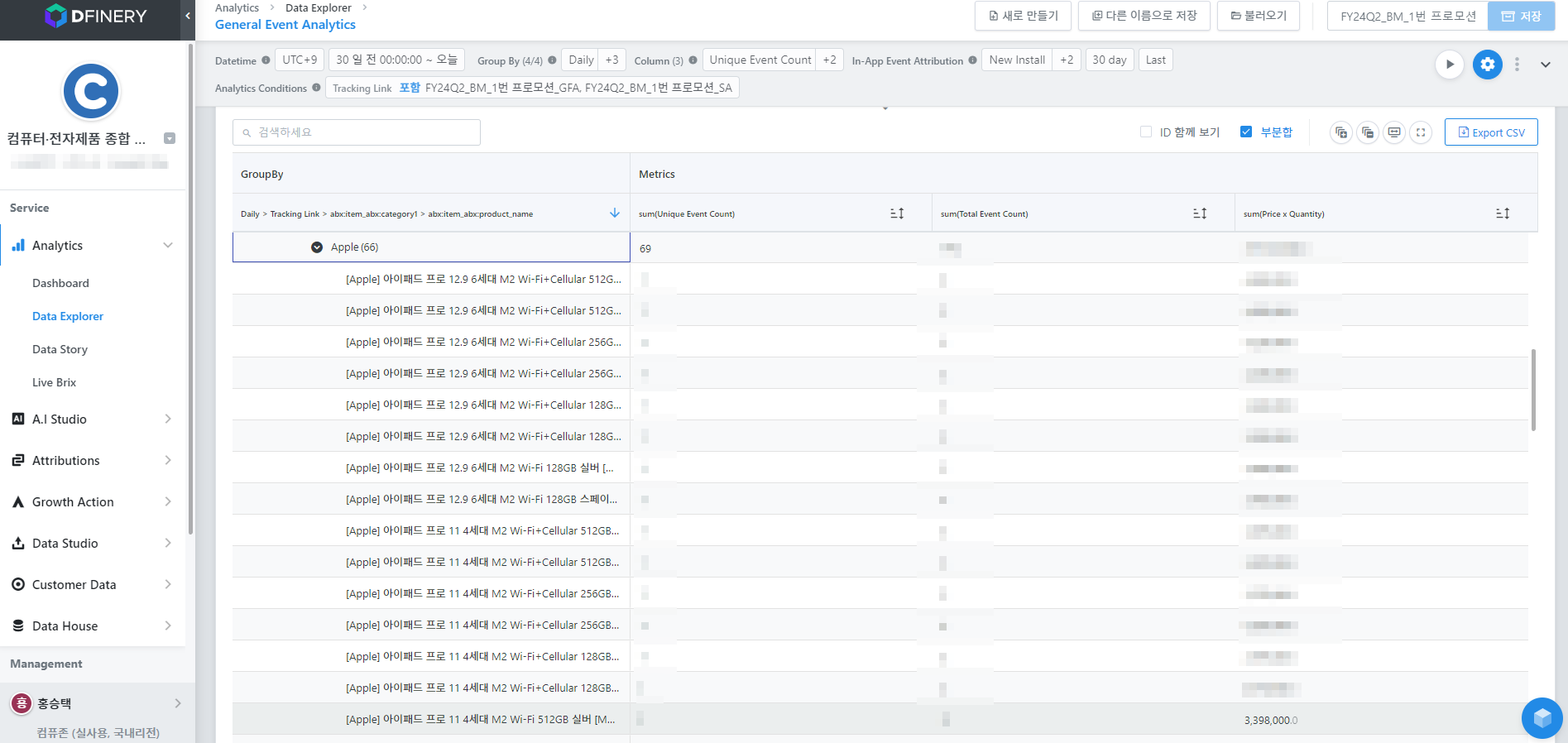This screenshot has width=1568, height=743.
Task: Click the DFINERY logo
Action: click(95, 16)
